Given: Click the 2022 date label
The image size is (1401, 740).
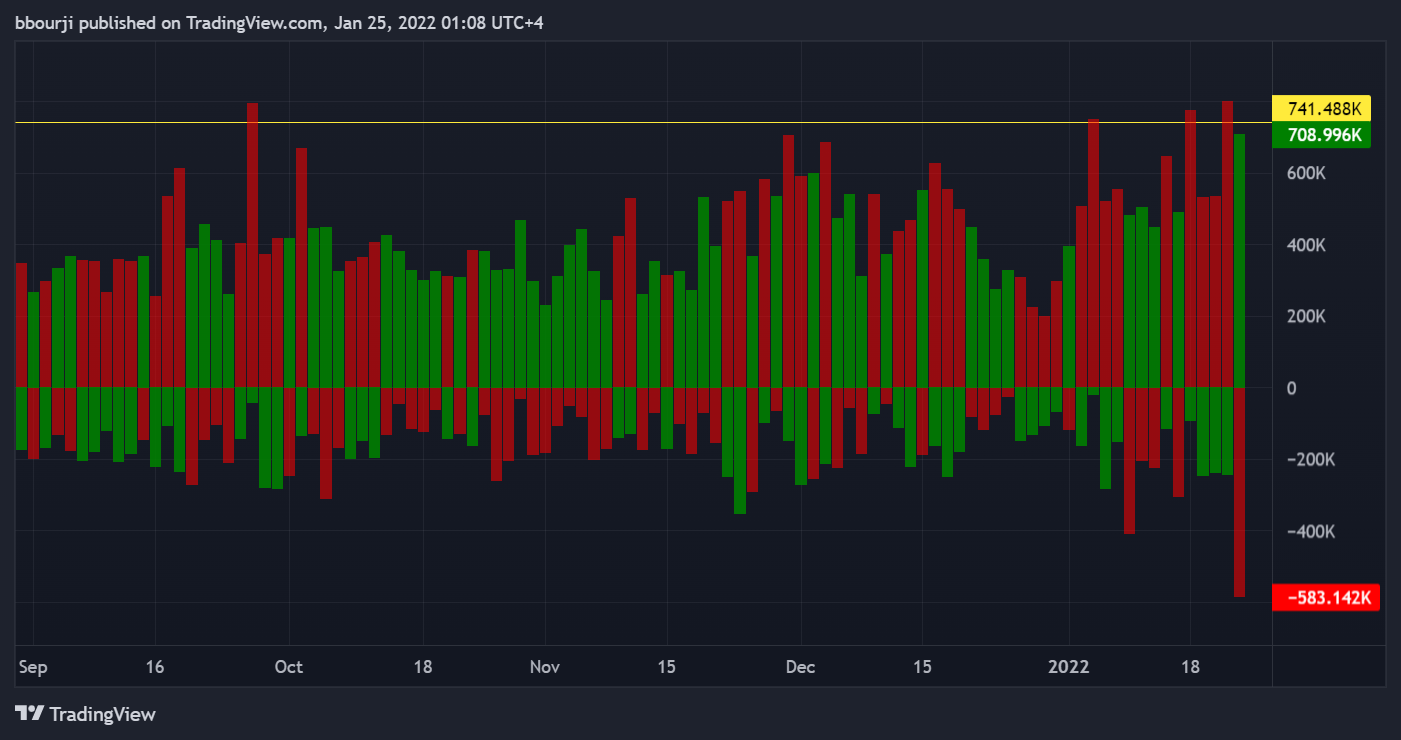Looking at the screenshot, I should 1069,667.
